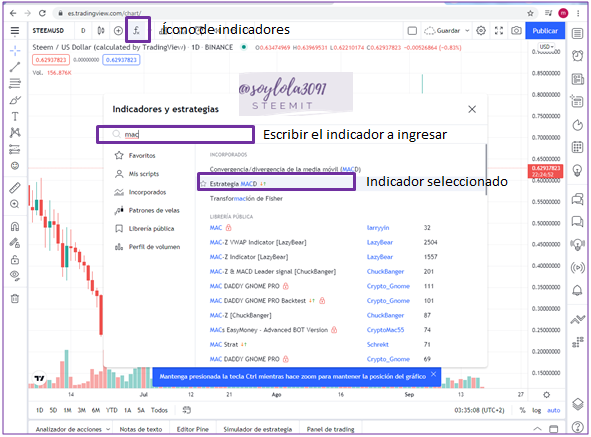Open the alerts alarm clock icon
This screenshot has height=437, width=591.
pyautogui.click(x=577, y=56)
